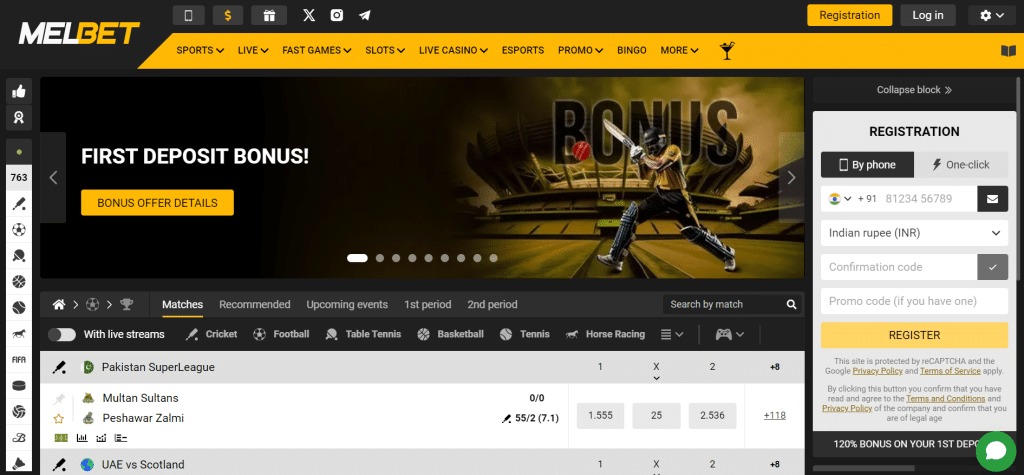Open the live chat bubble

pyautogui.click(x=997, y=451)
